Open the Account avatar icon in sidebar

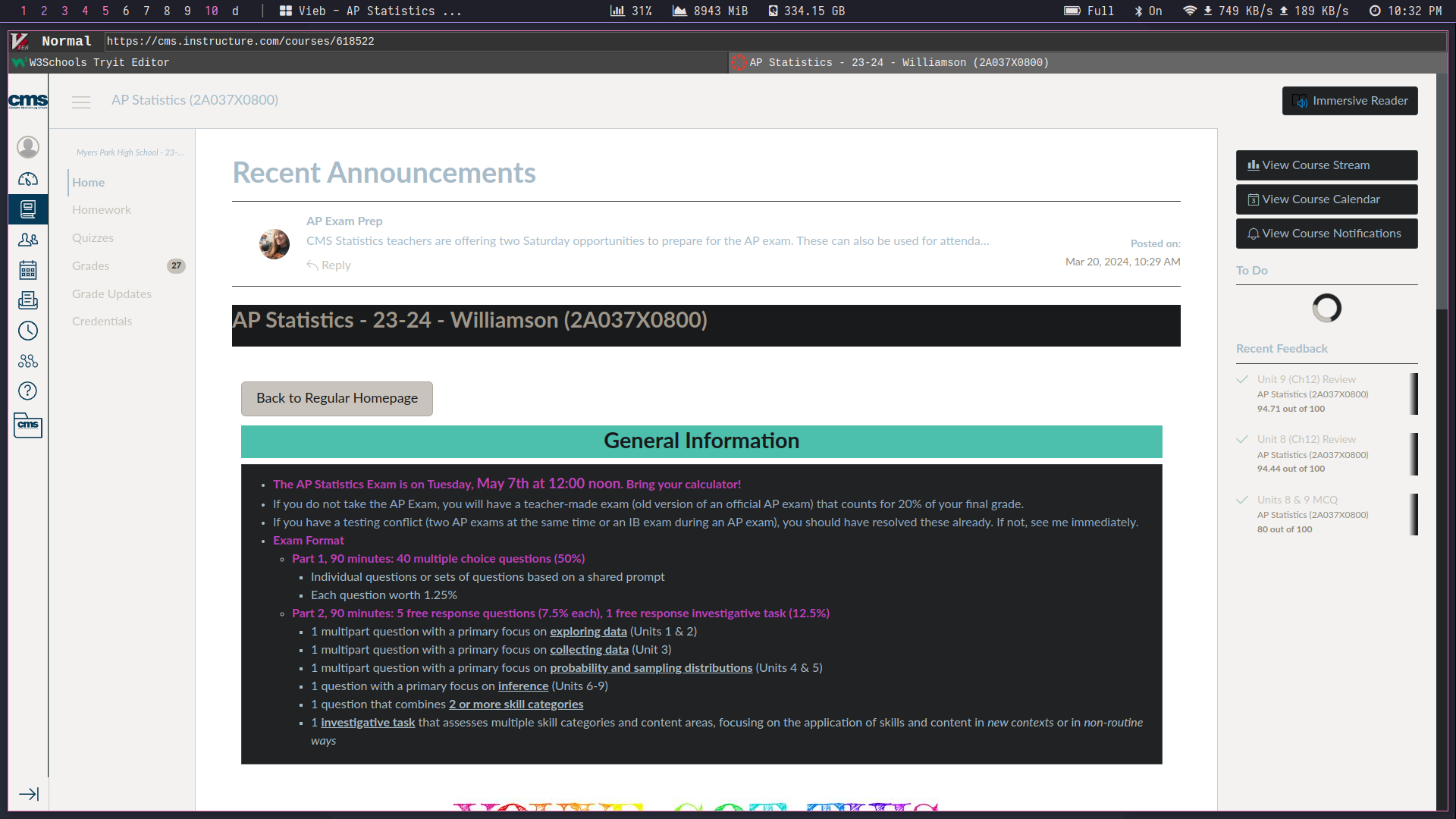click(x=28, y=146)
